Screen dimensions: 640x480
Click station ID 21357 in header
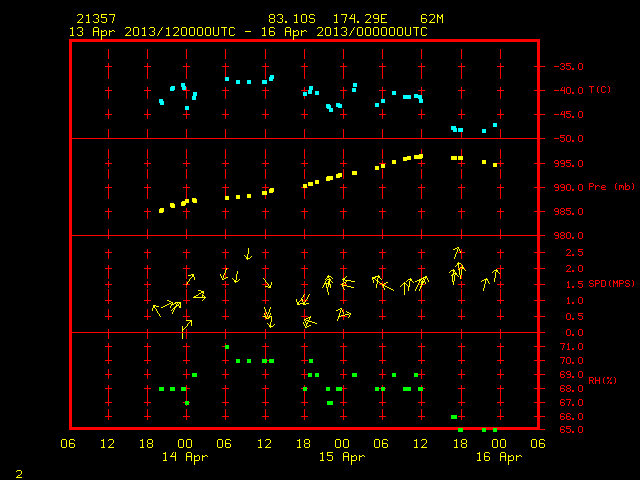[x=96, y=19]
